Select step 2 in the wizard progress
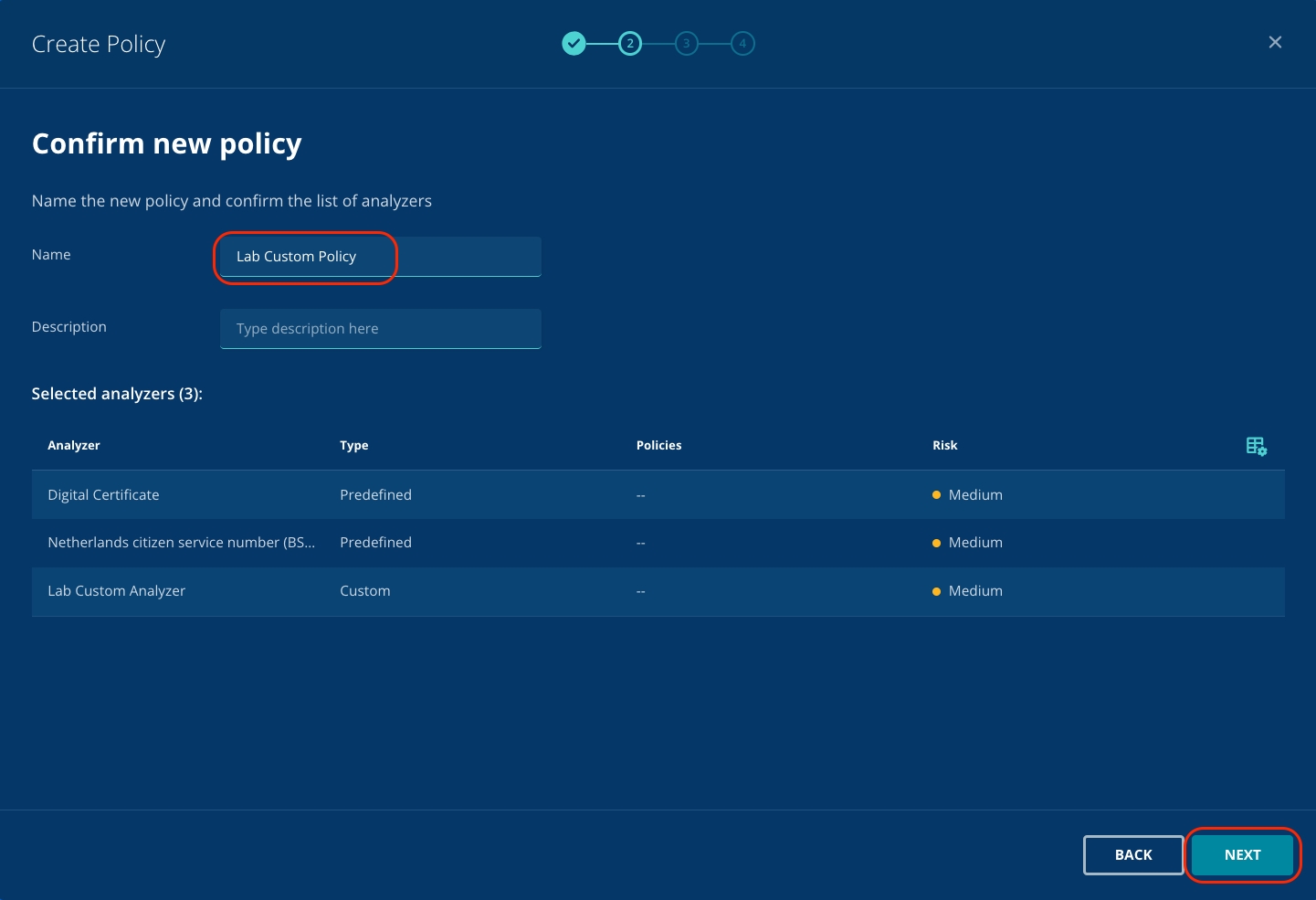 [630, 43]
